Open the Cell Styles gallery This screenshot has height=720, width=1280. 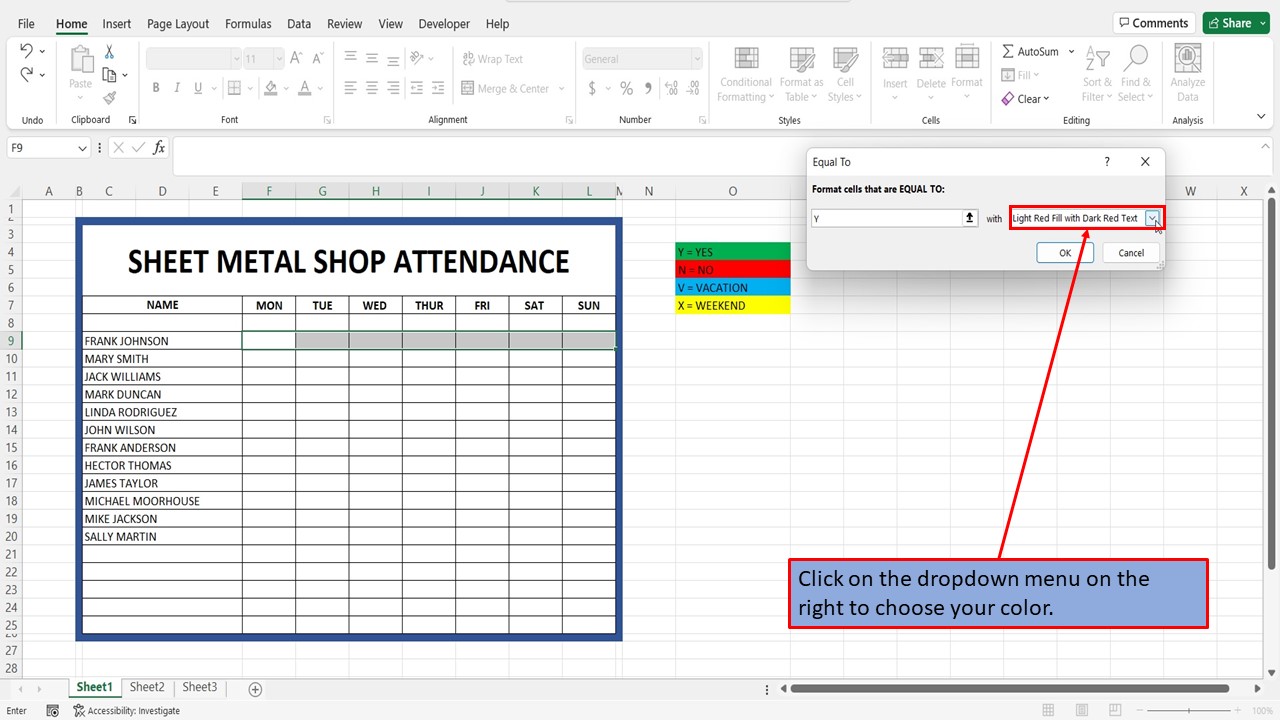pos(845,74)
